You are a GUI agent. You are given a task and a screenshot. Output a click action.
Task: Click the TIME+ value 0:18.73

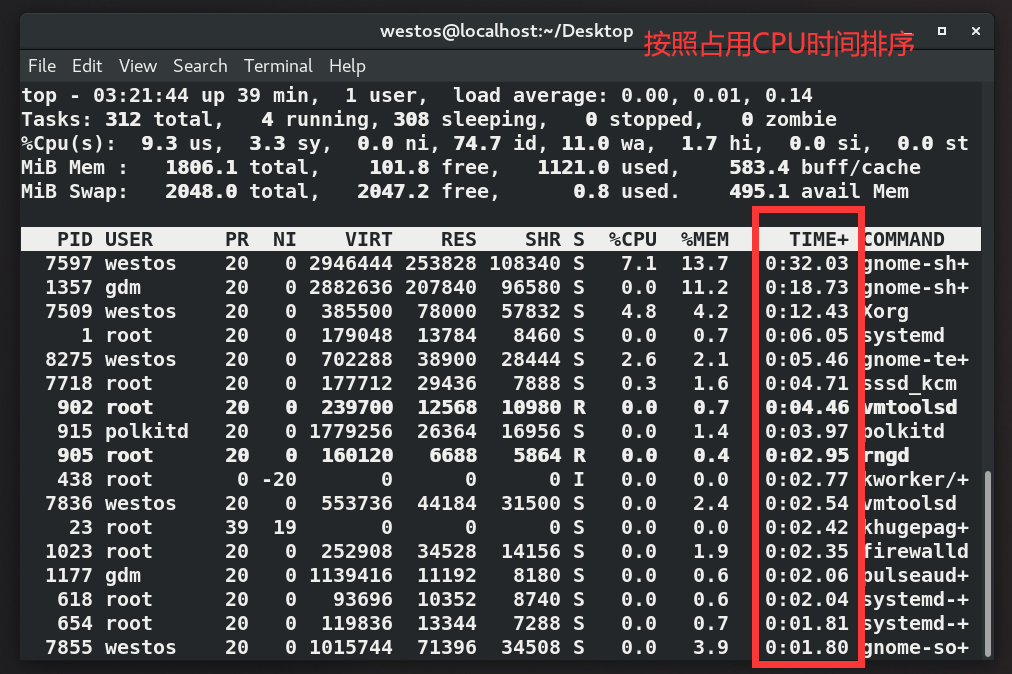click(x=807, y=287)
